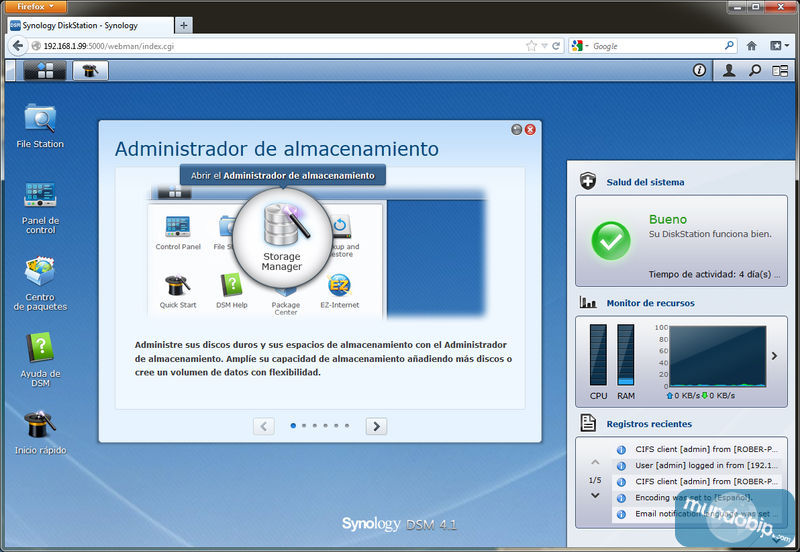
Task: Click the network traffic graph
Action: (717, 357)
